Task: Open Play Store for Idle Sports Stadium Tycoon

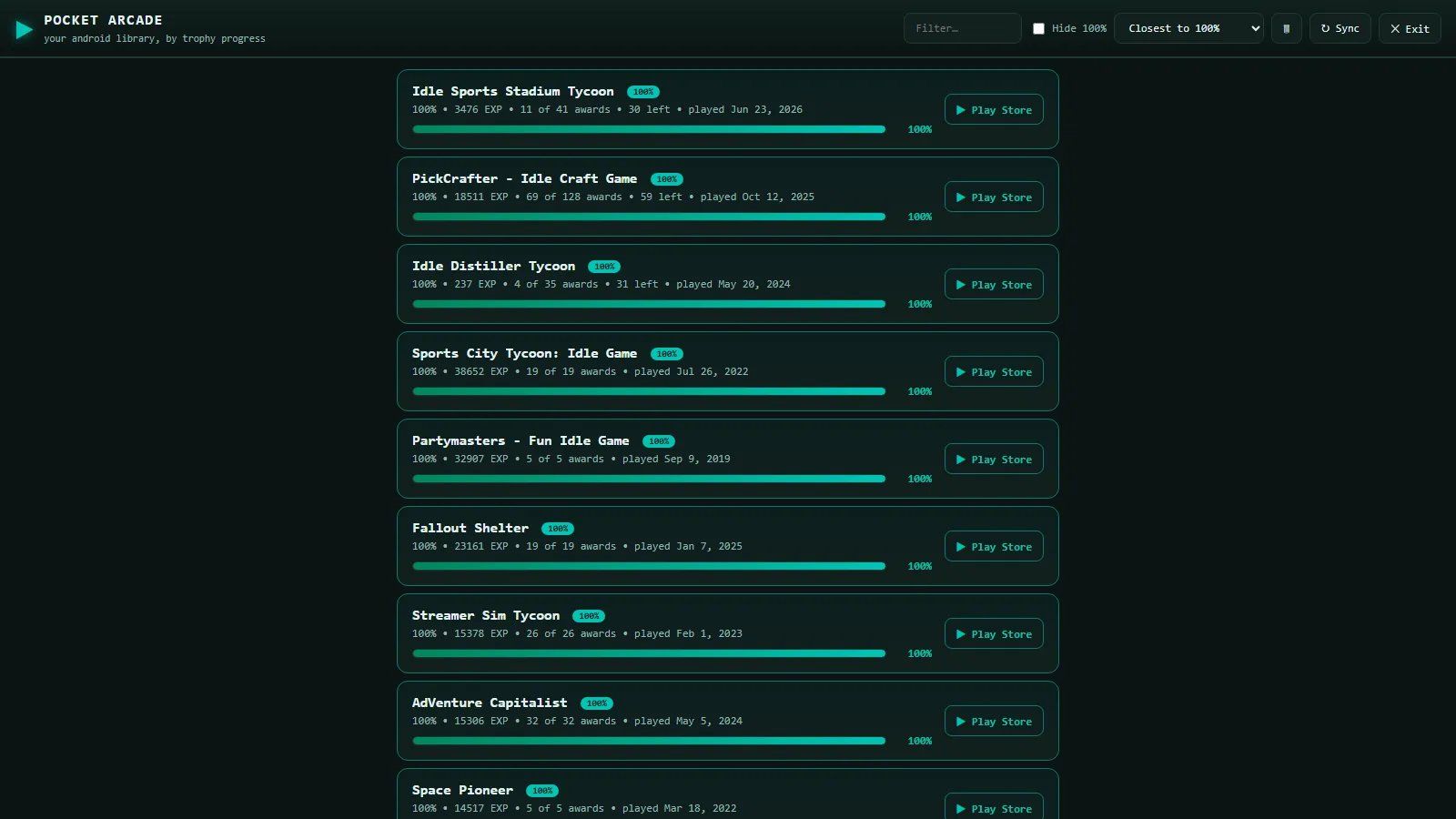Action: point(994,109)
